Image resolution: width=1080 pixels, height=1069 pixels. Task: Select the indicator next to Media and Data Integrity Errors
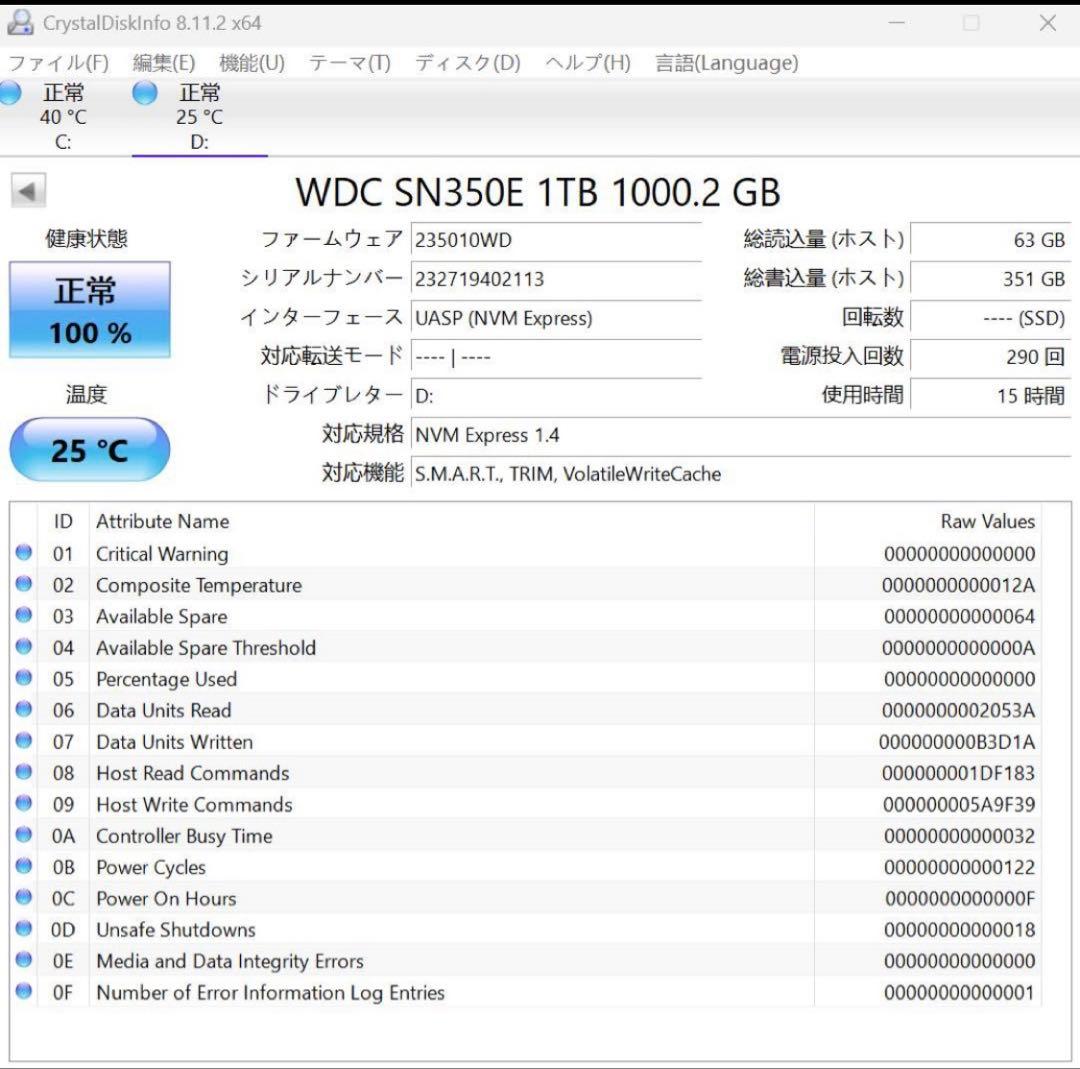click(x=22, y=961)
